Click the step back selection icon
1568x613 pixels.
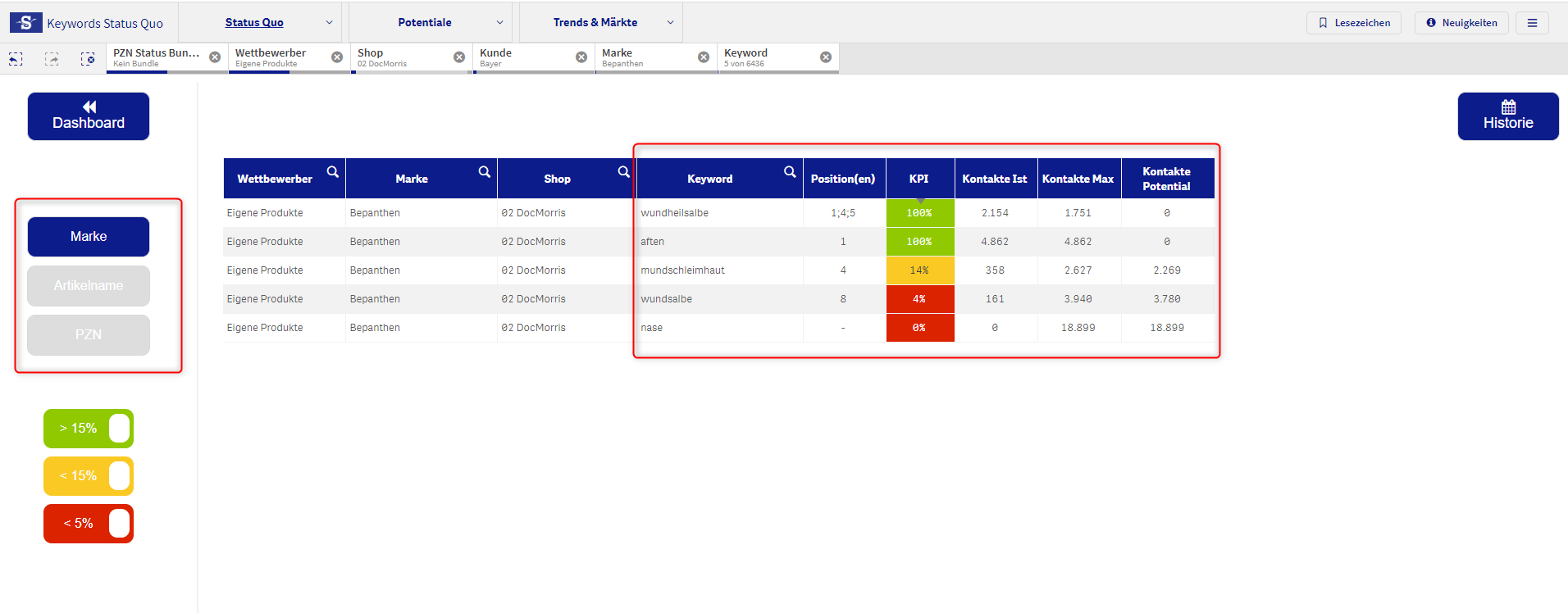click(x=16, y=59)
